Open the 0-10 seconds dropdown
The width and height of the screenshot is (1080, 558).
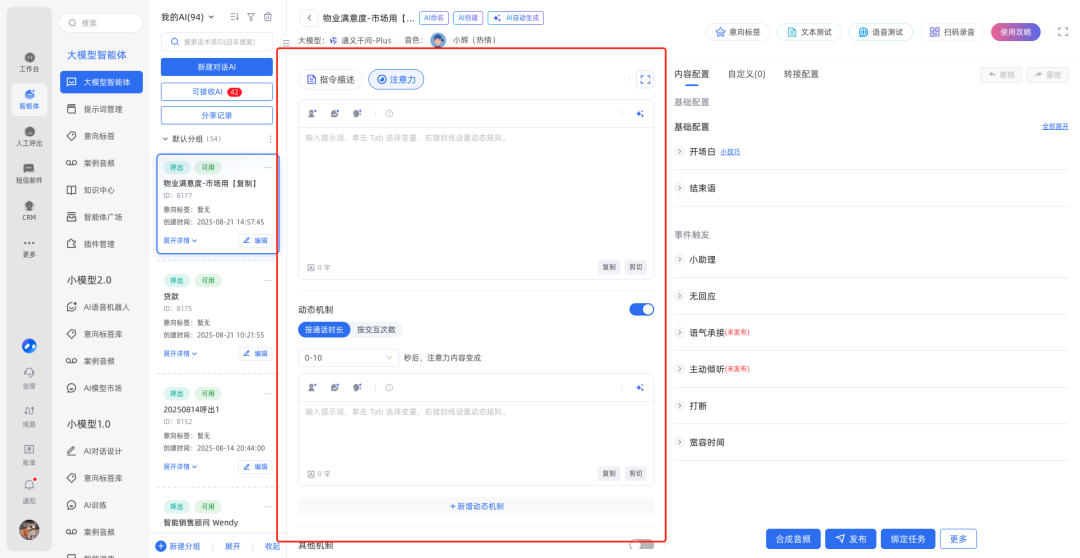(x=348, y=357)
